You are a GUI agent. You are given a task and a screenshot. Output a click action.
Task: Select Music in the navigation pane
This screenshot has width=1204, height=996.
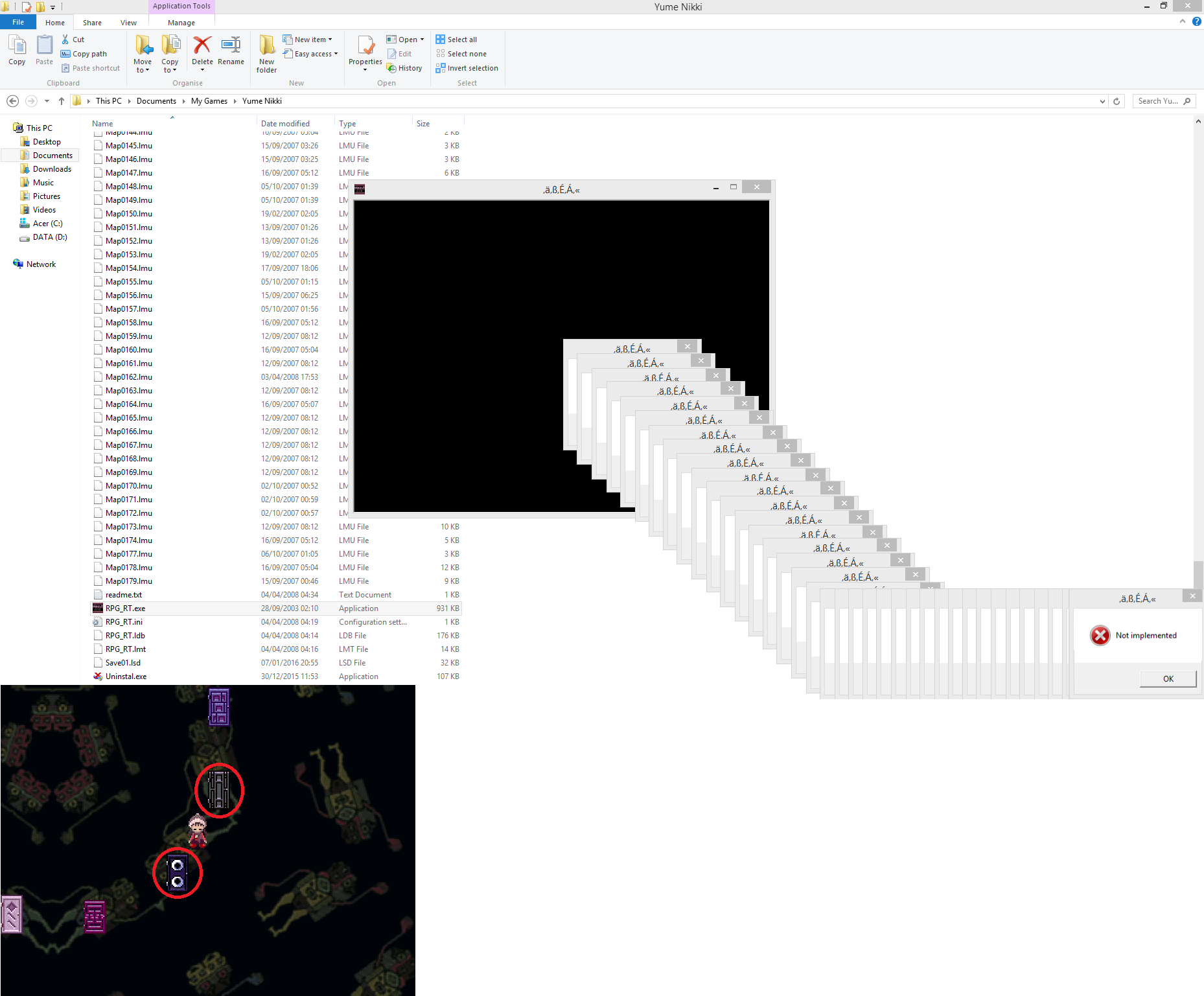click(43, 183)
